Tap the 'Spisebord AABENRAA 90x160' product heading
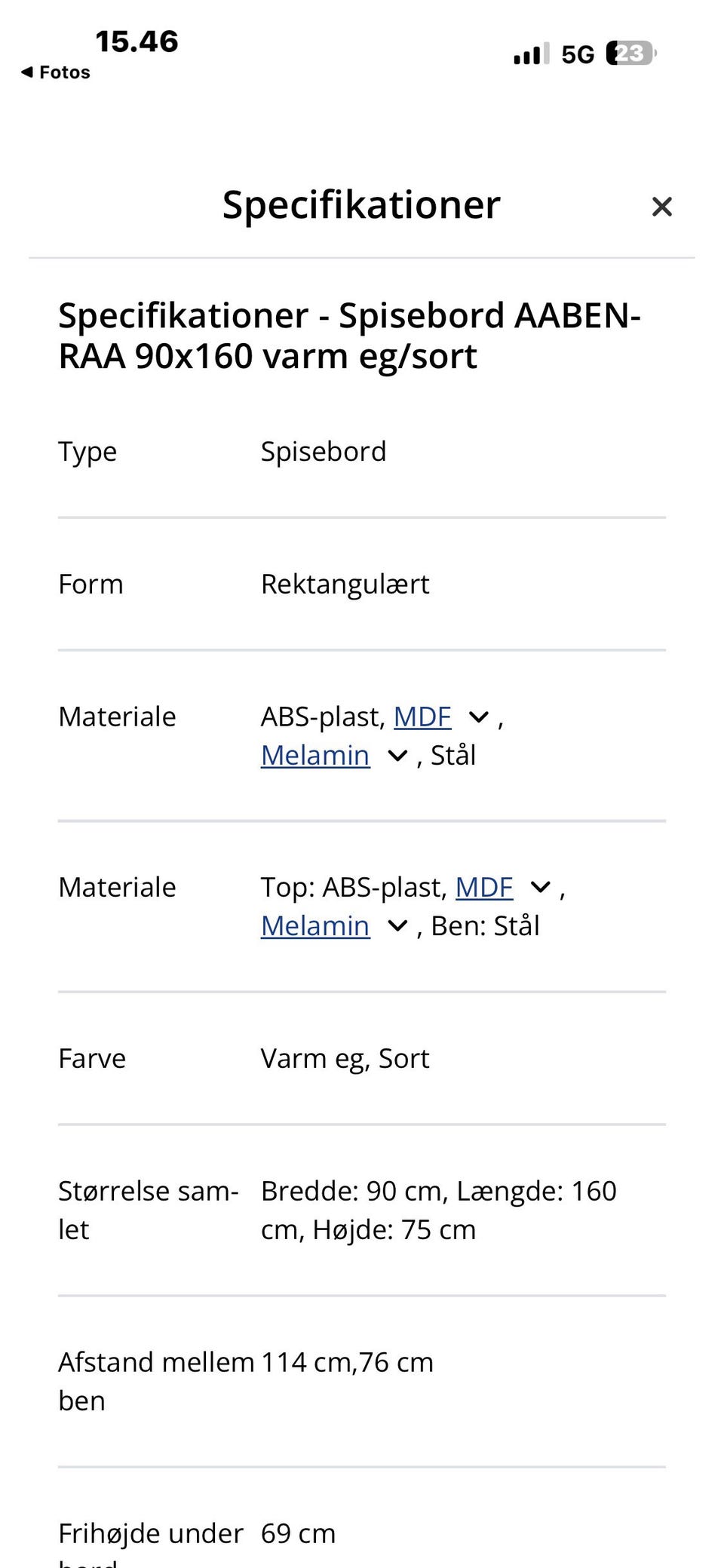Viewport: 724px width, 1568px height. [349, 336]
